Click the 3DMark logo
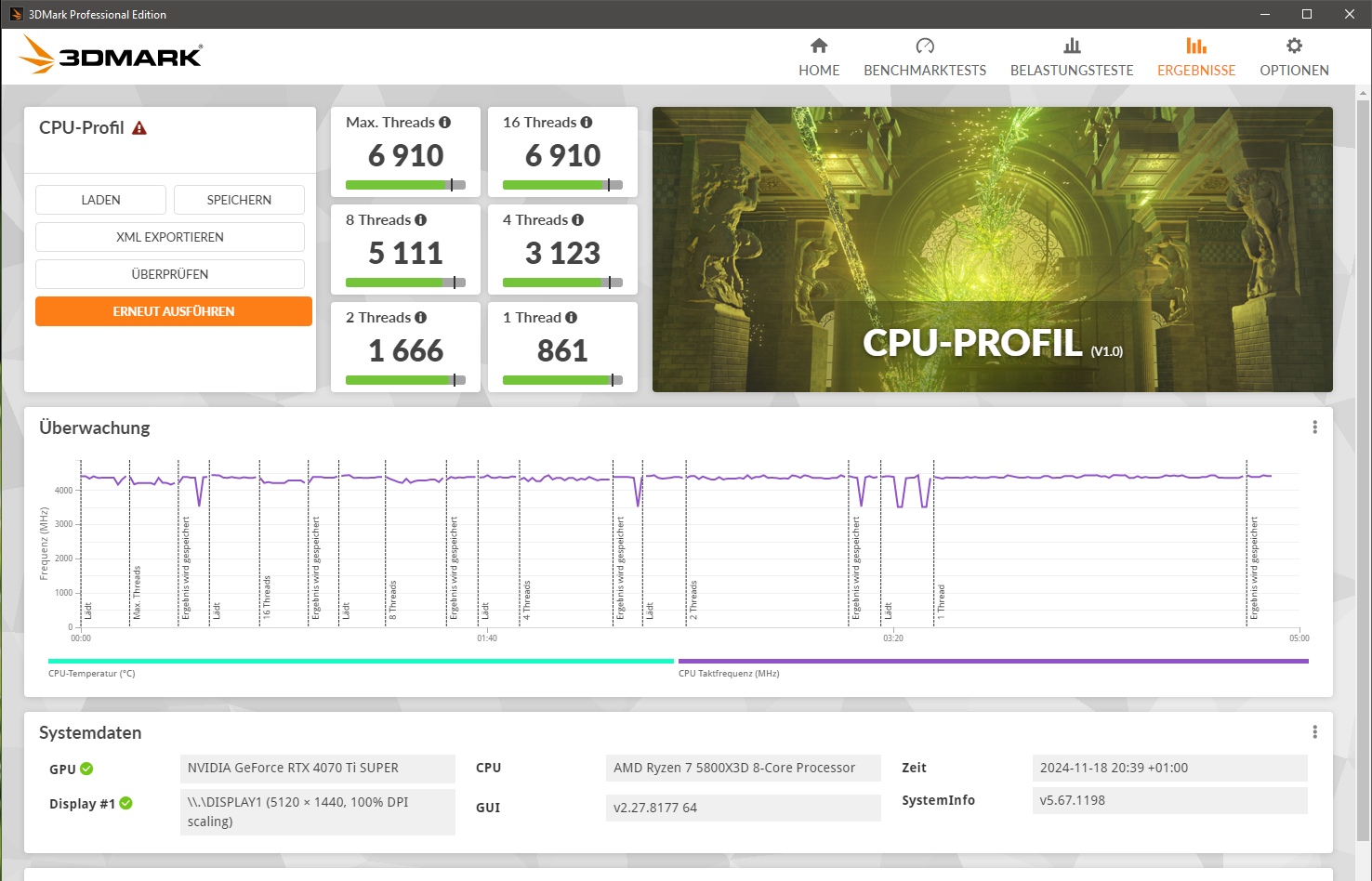This screenshot has height=881, width=1372. (x=111, y=55)
